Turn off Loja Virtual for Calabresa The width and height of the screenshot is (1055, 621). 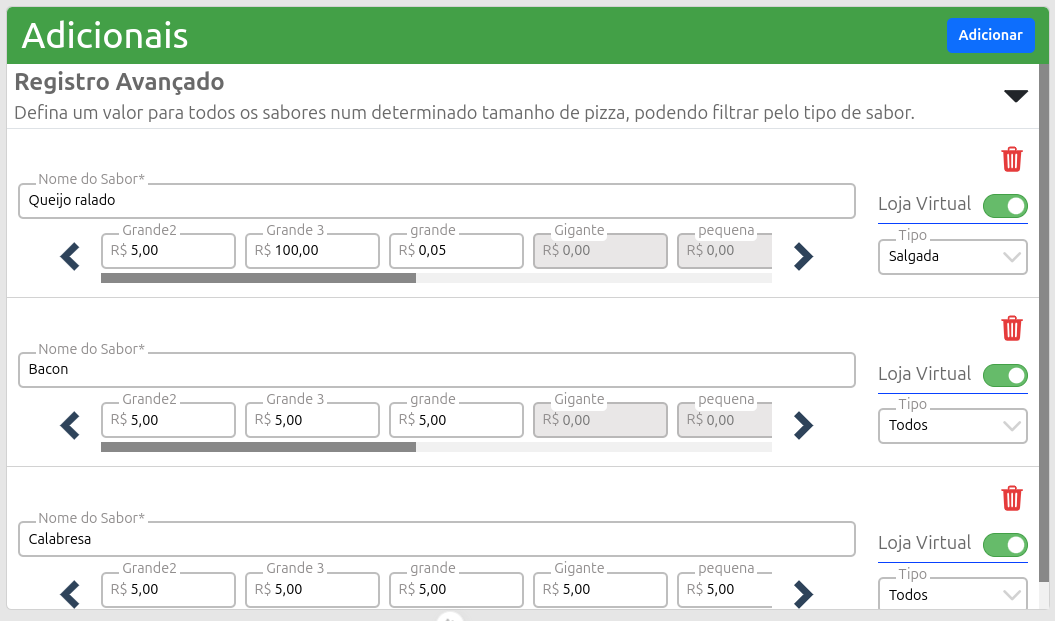[x=1005, y=545]
